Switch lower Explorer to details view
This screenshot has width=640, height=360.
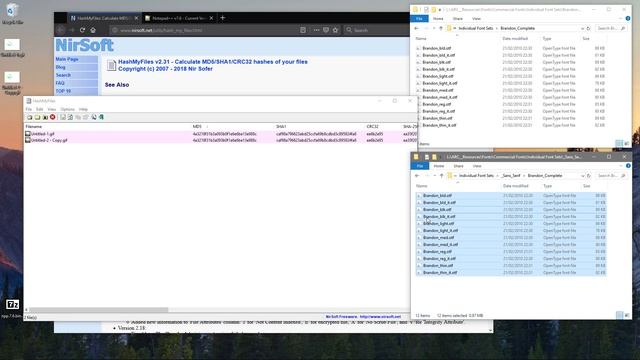tap(620, 315)
